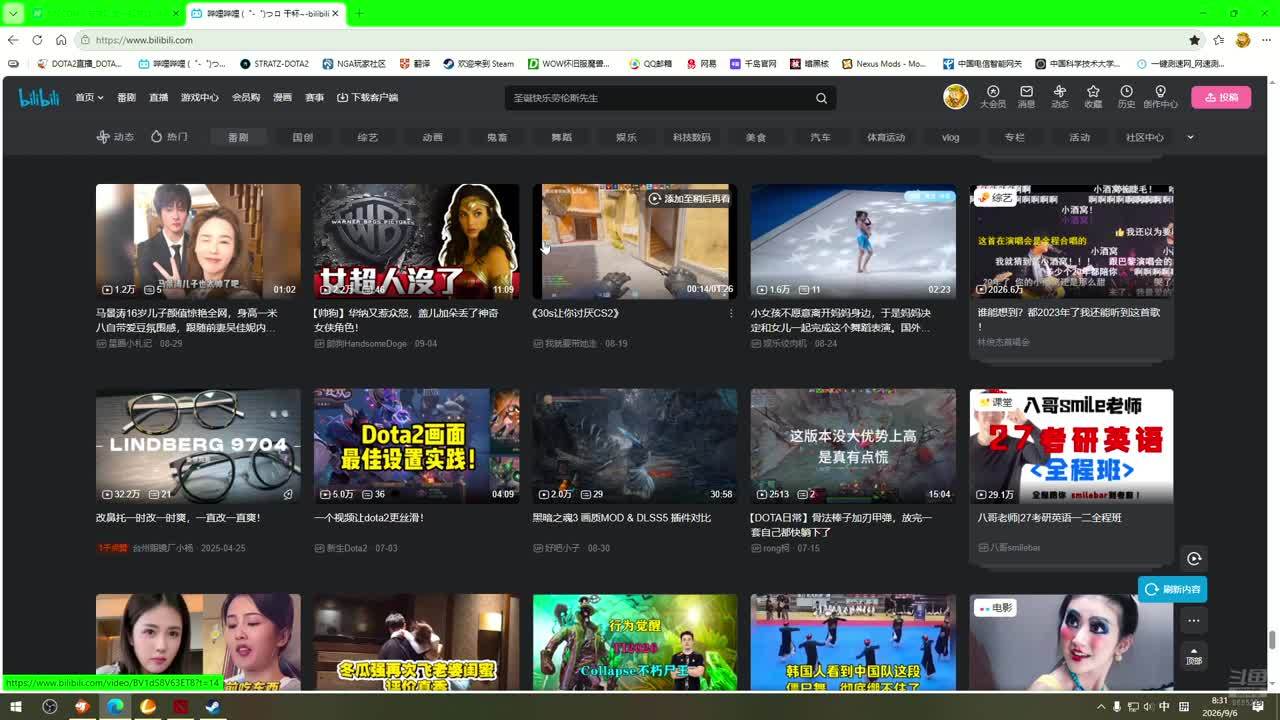Click the 大会员 membership icon
1280x720 pixels.
993,91
